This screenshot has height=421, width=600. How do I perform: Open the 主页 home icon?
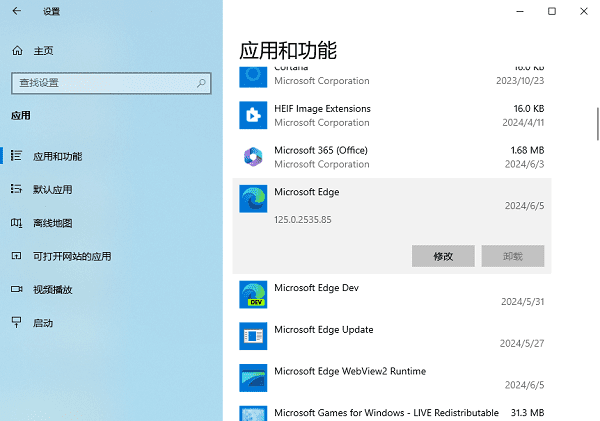click(17, 51)
